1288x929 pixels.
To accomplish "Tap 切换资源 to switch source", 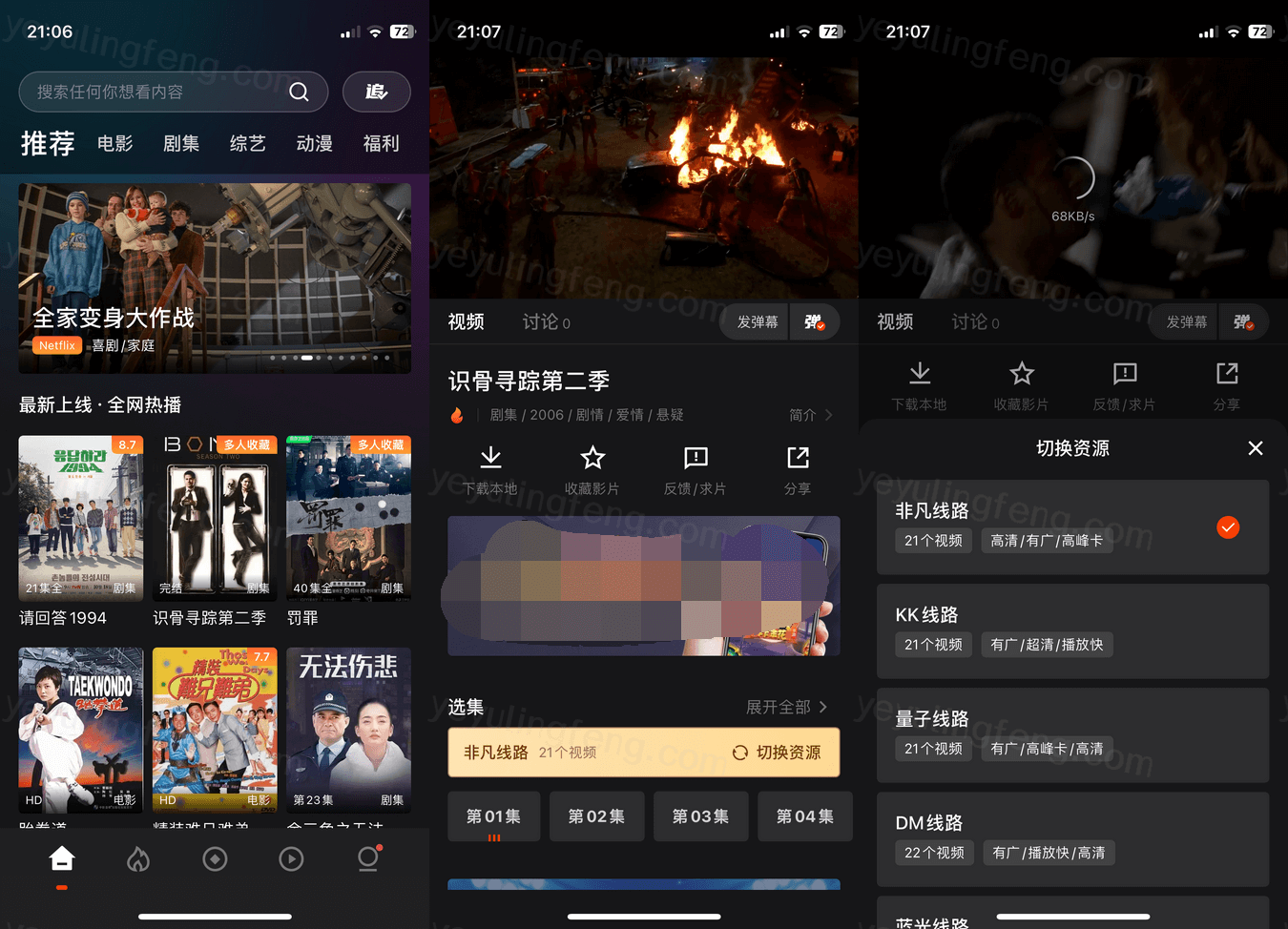I will click(777, 753).
